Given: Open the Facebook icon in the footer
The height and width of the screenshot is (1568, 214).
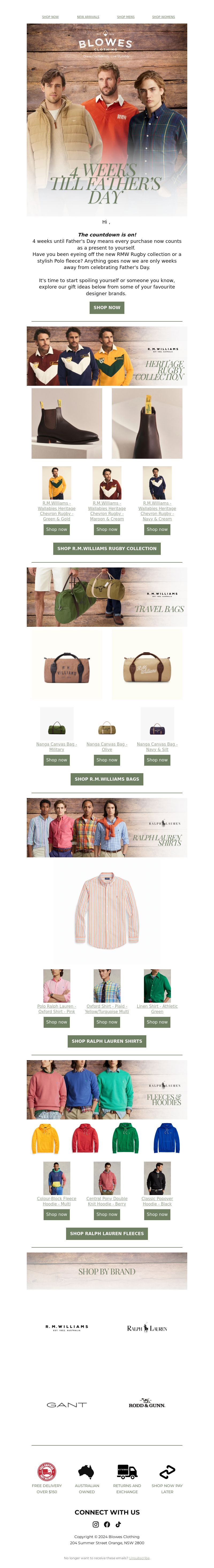Looking at the screenshot, I should [x=107, y=1524].
